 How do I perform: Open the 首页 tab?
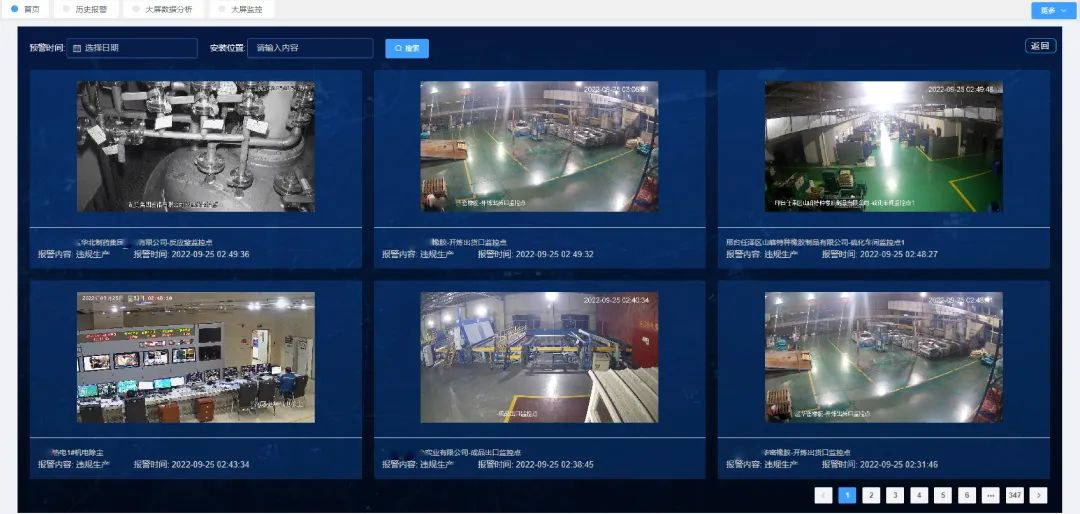pos(25,9)
